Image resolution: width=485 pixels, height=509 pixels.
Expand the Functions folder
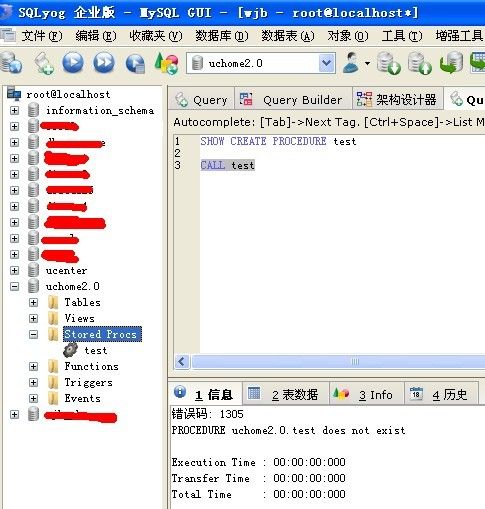click(33, 366)
